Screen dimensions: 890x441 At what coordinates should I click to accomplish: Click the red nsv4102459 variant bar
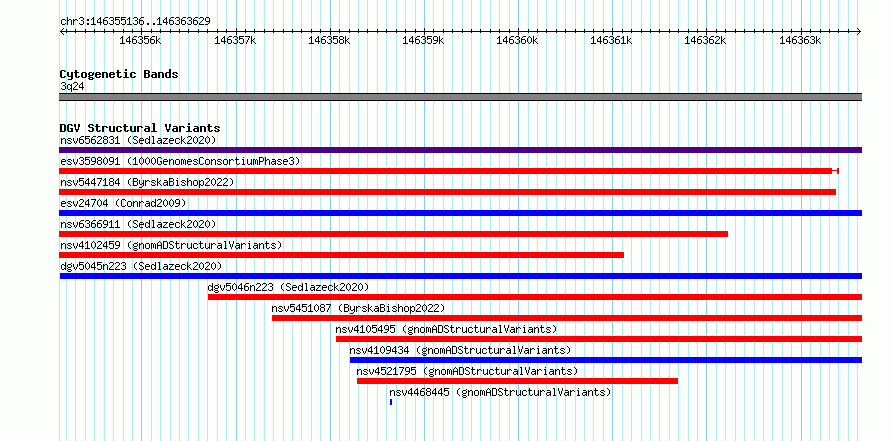point(342,255)
